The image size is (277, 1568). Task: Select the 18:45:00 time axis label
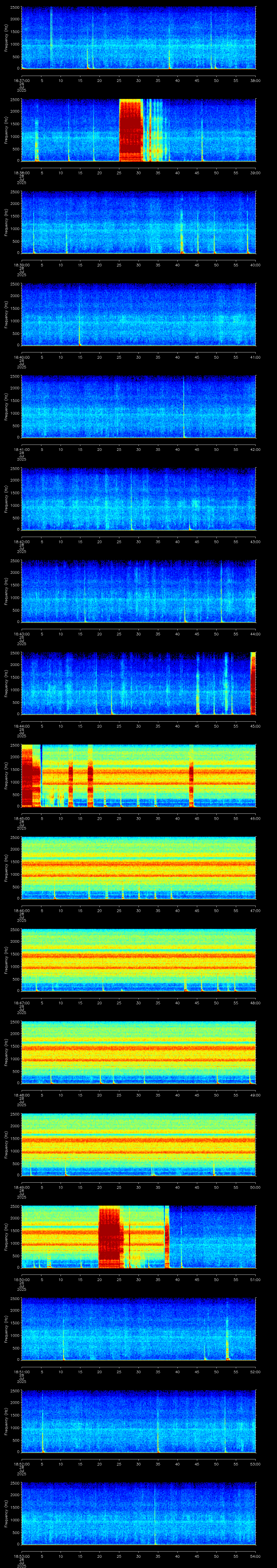pyautogui.click(x=21, y=818)
